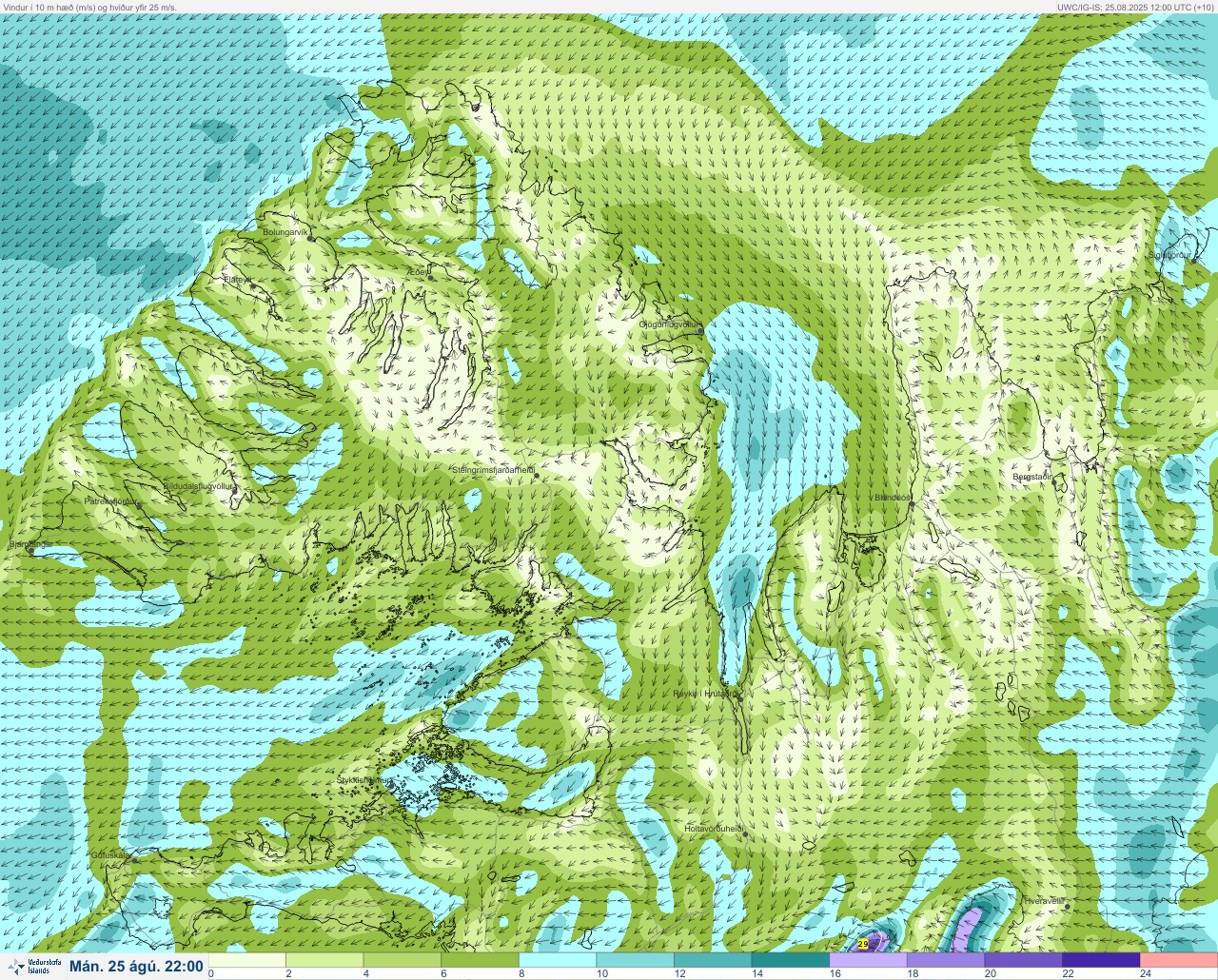Click the Steingrímsfjarðarheiði station label
The height and width of the screenshot is (980, 1218).
492,470
